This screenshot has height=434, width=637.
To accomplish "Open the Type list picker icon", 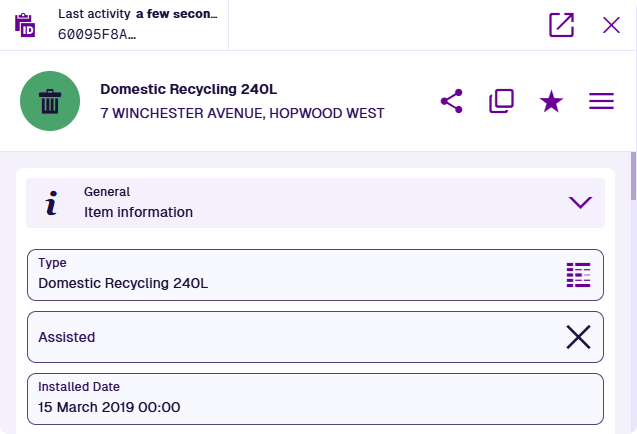I will click(x=579, y=275).
